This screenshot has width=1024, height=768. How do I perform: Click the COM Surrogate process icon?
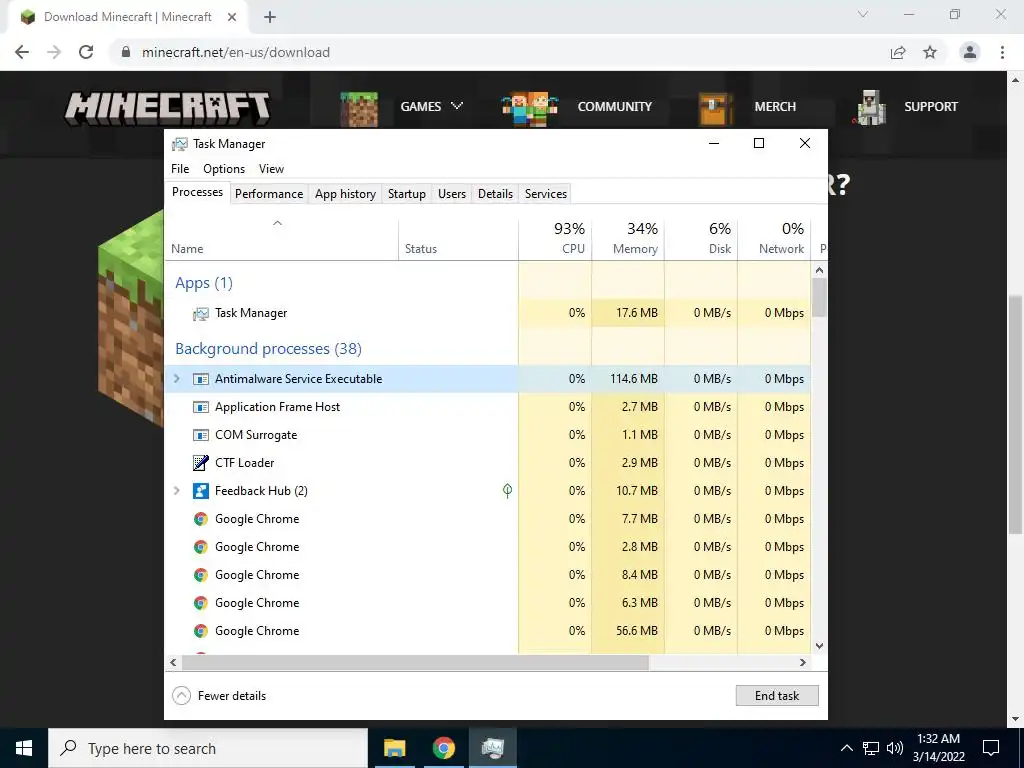tap(200, 436)
